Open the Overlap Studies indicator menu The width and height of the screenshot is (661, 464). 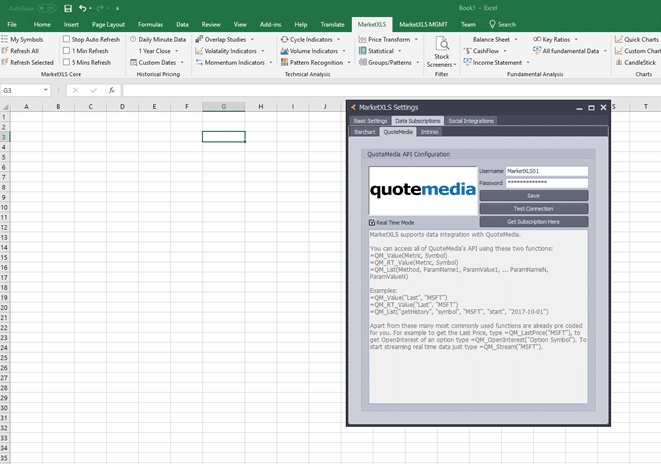click(x=225, y=39)
